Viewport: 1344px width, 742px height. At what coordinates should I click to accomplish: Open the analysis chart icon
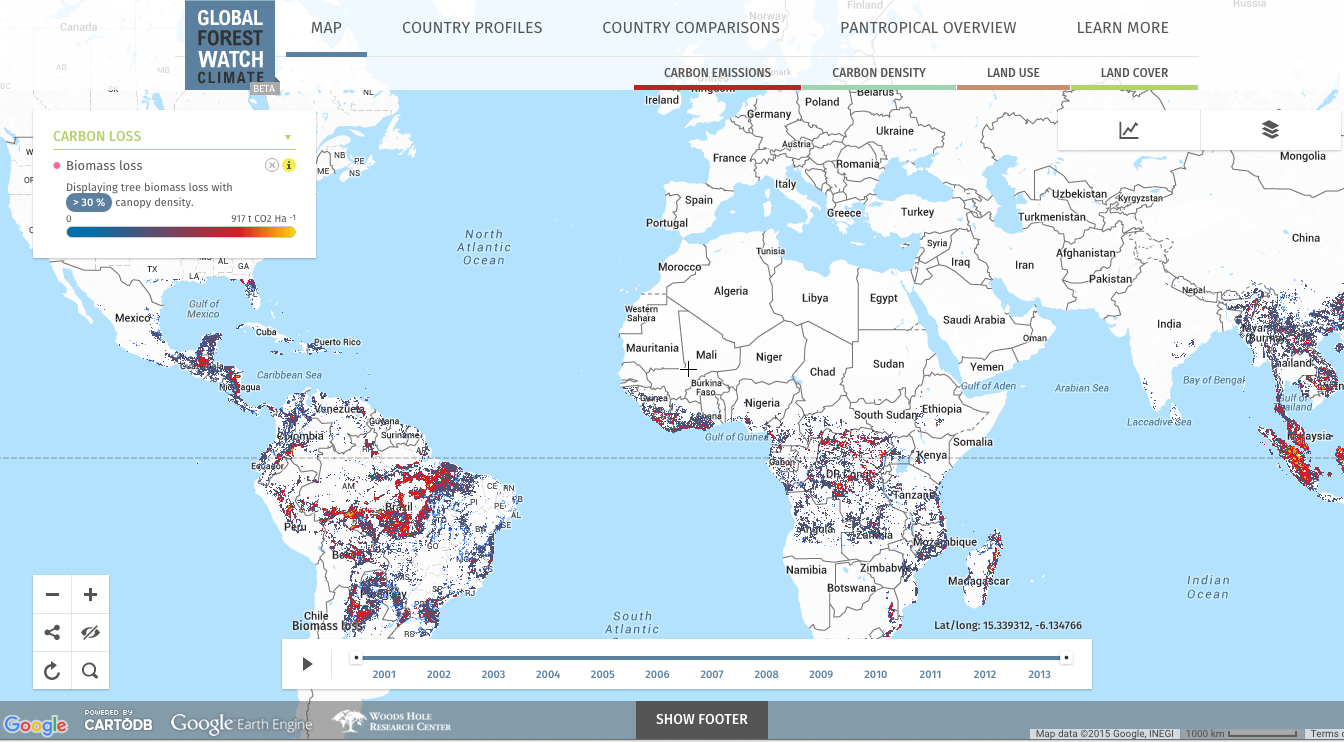(1129, 130)
